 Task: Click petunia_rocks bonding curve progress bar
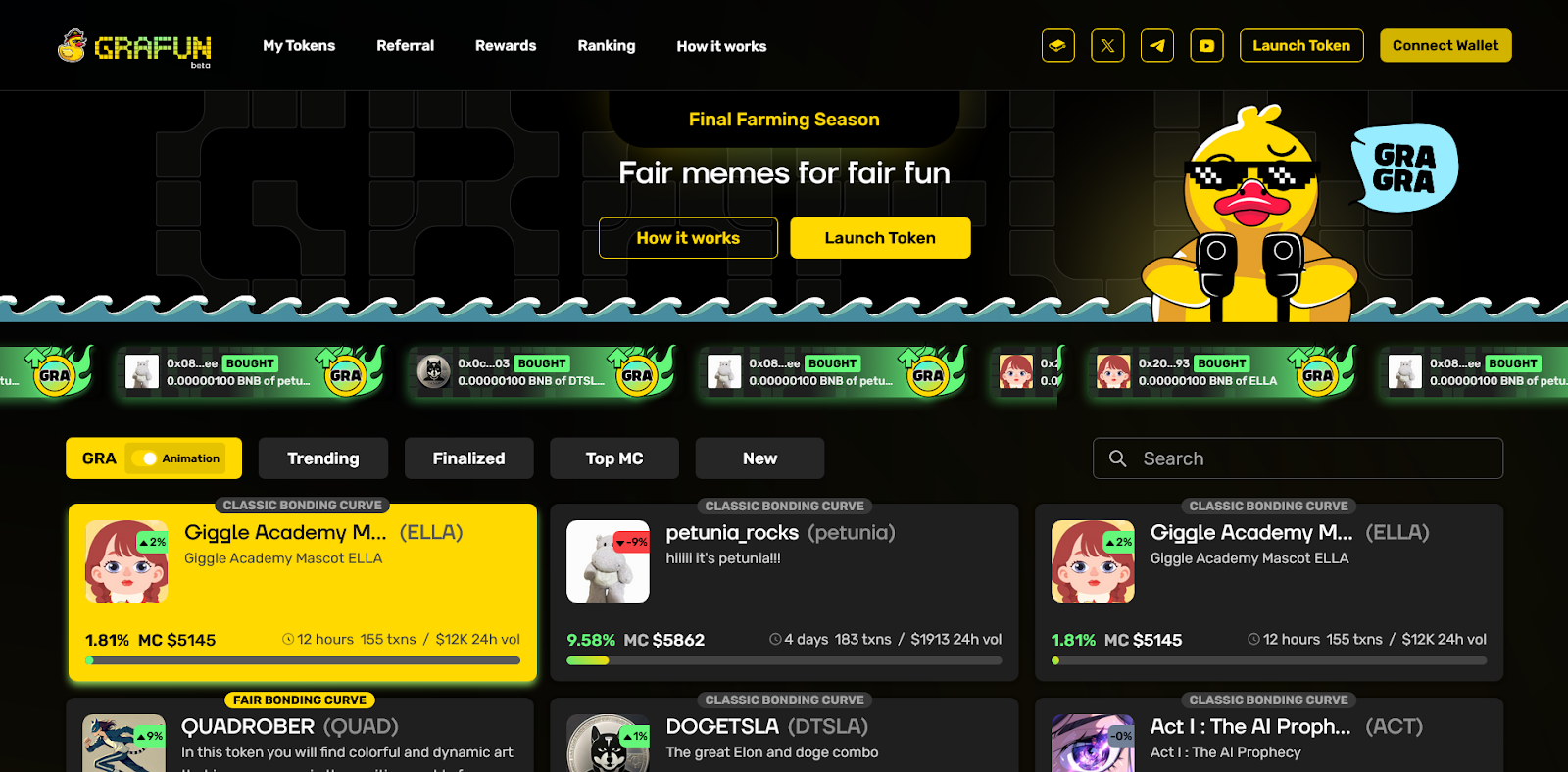point(784,661)
